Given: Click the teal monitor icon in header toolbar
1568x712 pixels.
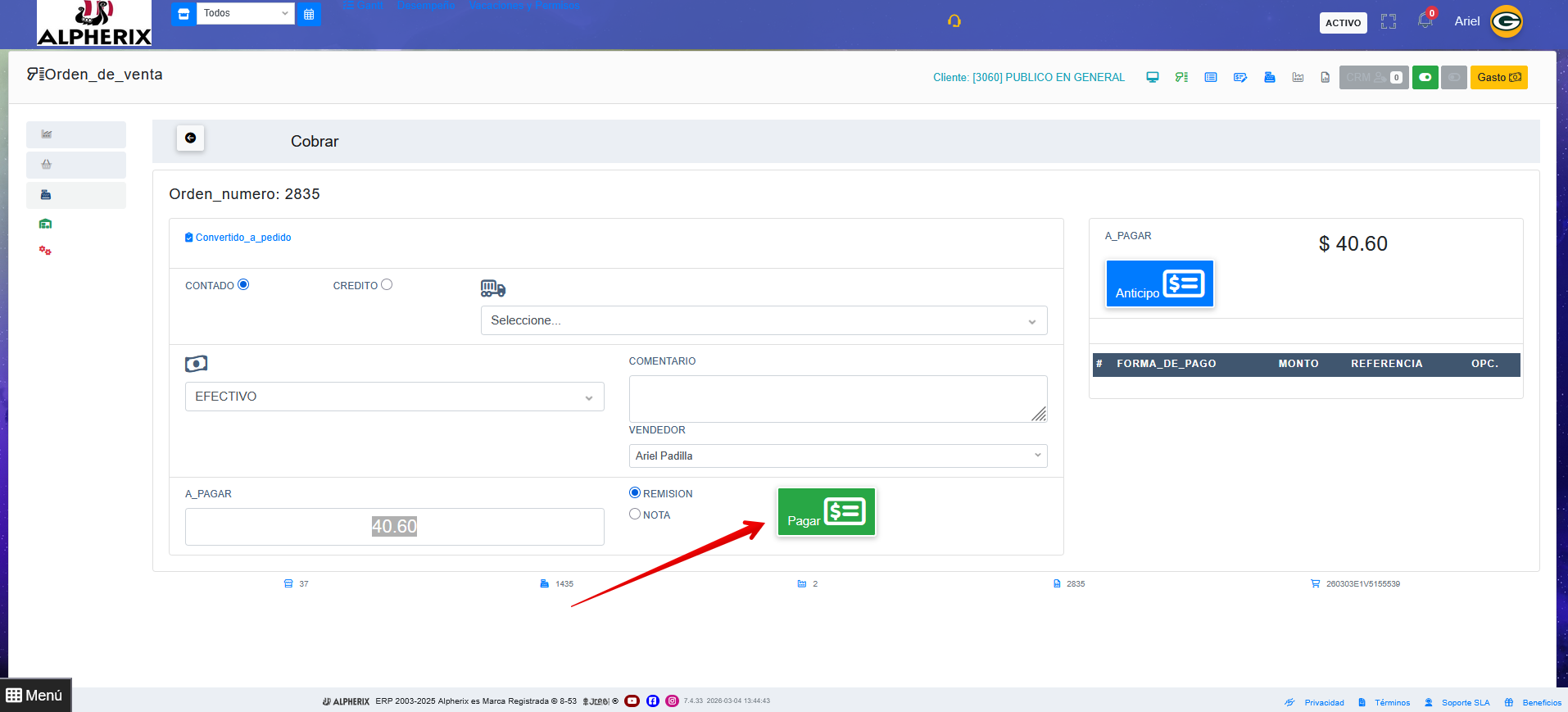Looking at the screenshot, I should tap(1153, 77).
